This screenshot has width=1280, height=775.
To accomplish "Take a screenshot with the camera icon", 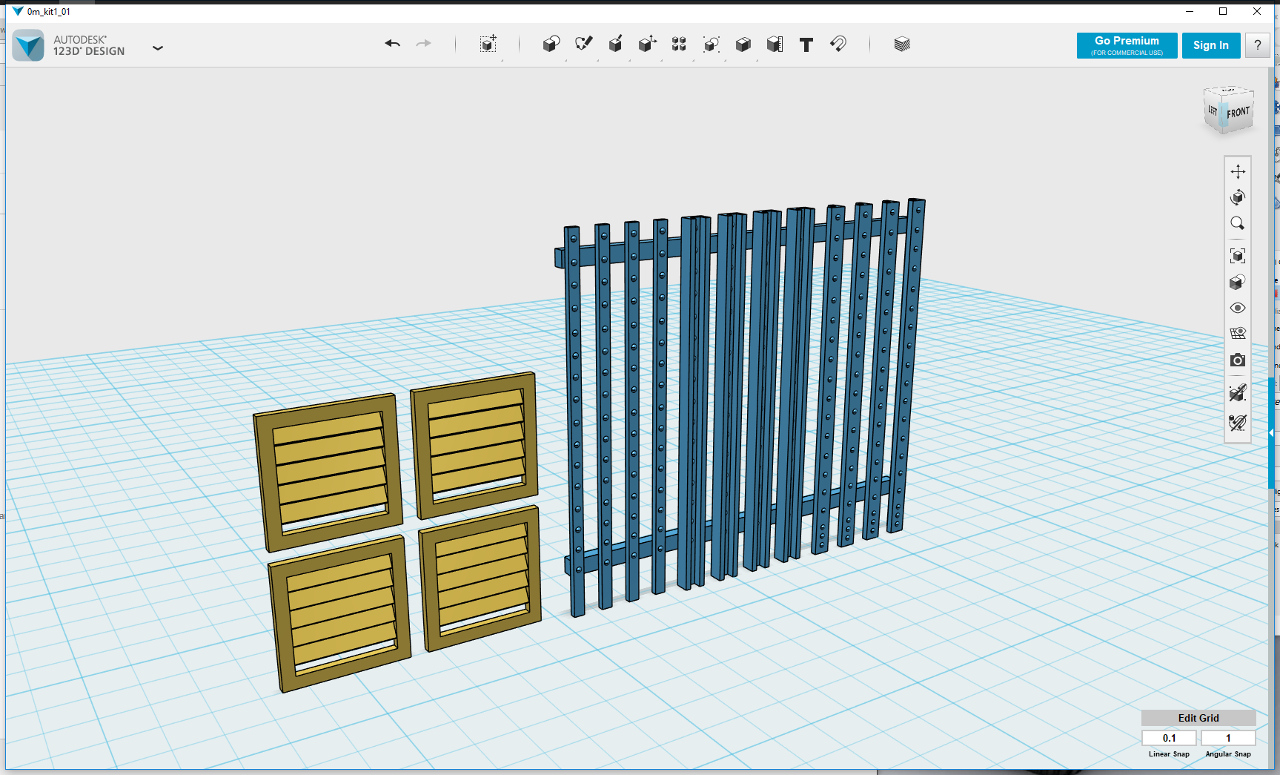I will point(1238,360).
